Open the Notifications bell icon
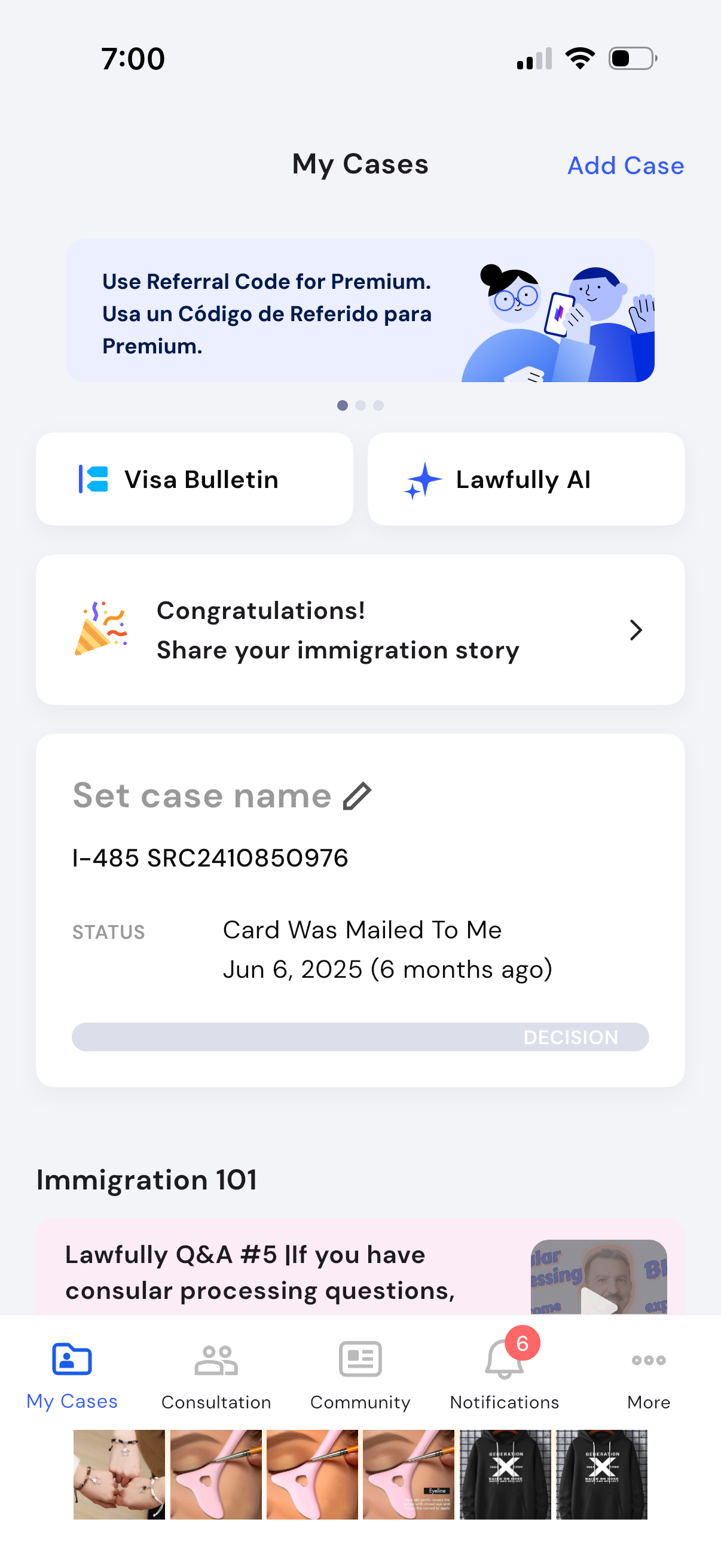Viewport: 721px width, 1568px height. click(505, 1359)
